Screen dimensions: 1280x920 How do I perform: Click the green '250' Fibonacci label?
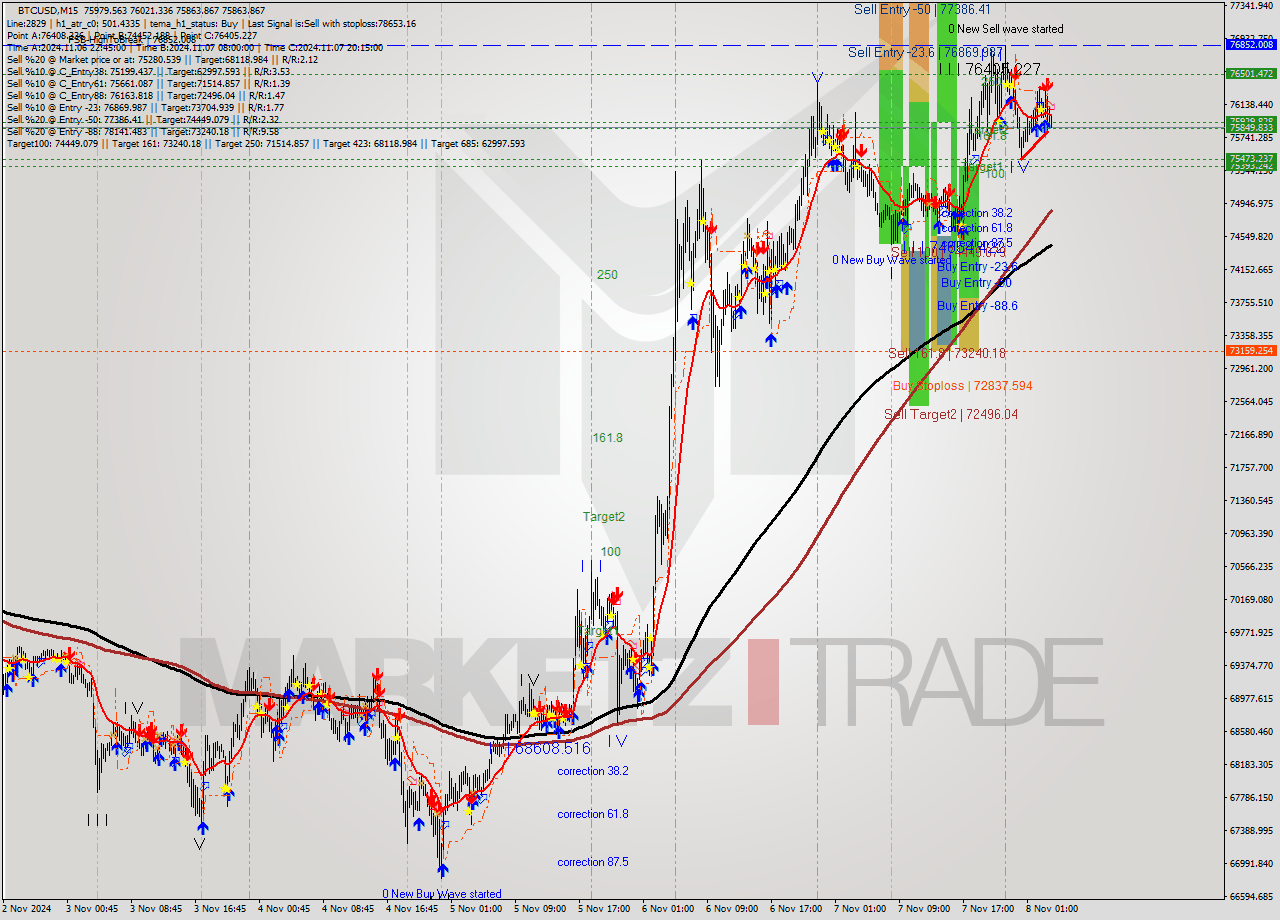[x=607, y=275]
